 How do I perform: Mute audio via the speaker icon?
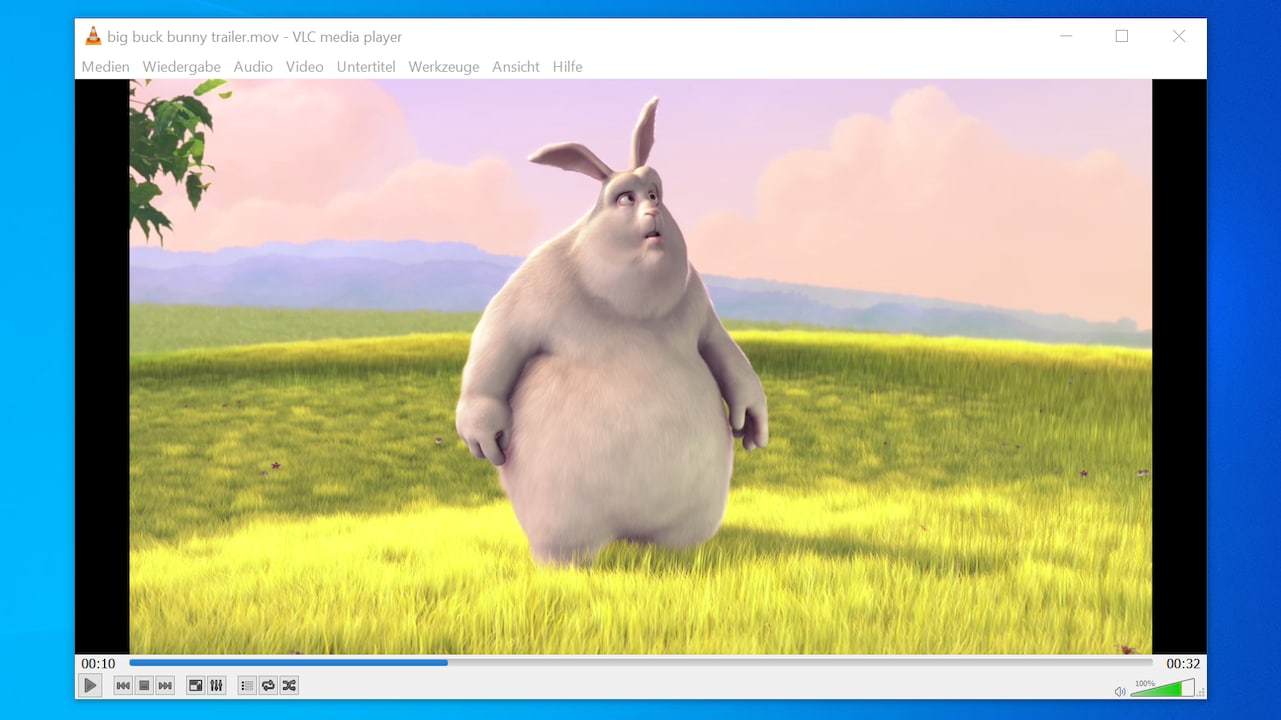[1120, 690]
